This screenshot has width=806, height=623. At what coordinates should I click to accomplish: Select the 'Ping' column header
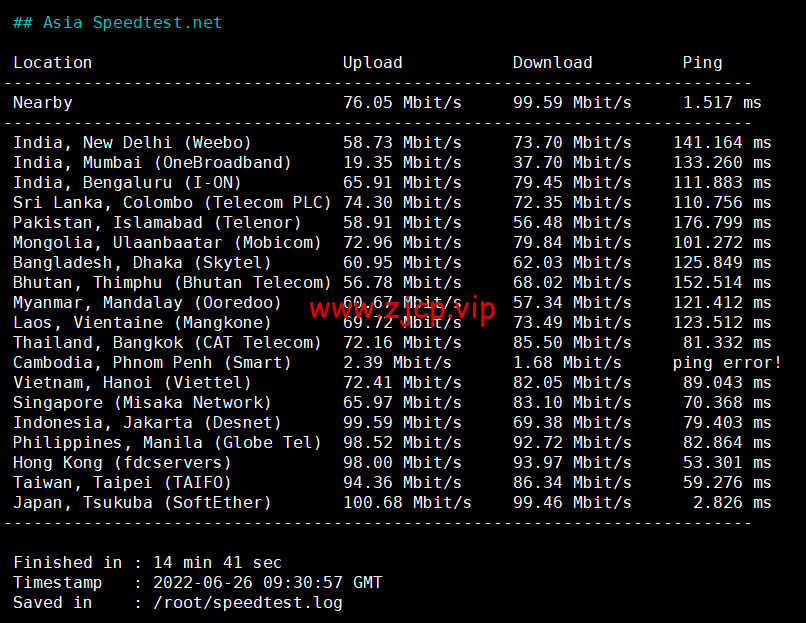702,63
